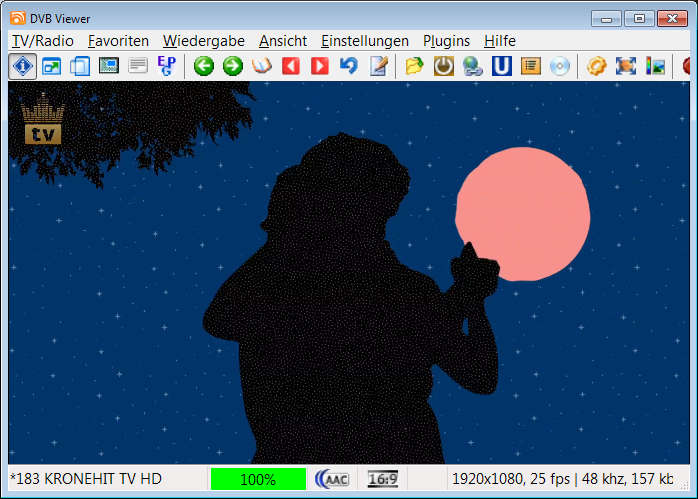This screenshot has width=698, height=499.
Task: Open the Wiedergabe menu
Action: (204, 41)
